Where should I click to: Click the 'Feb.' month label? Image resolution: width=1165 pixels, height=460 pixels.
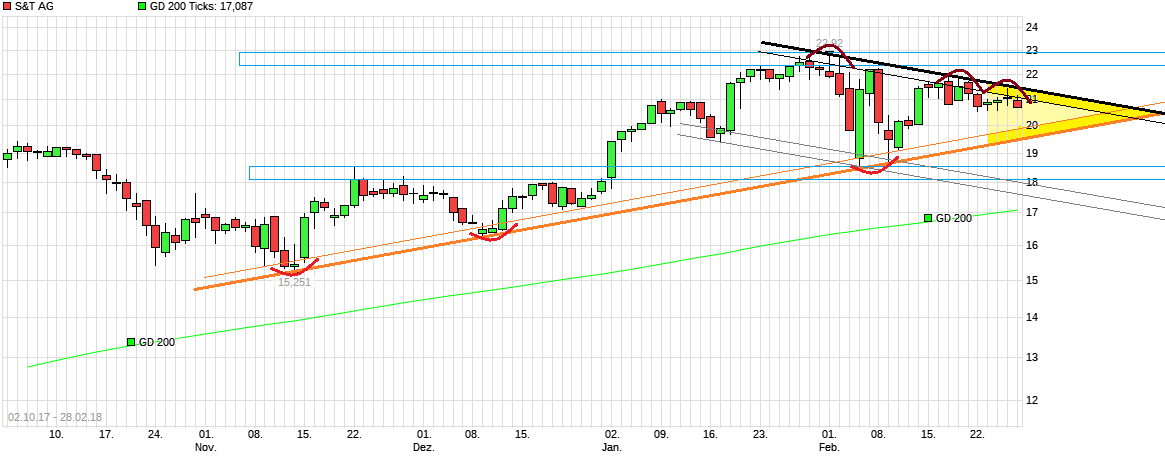click(x=829, y=447)
